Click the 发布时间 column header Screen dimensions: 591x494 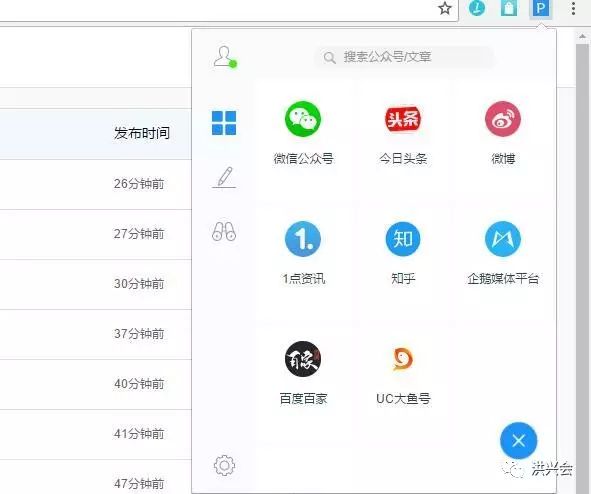click(142, 133)
